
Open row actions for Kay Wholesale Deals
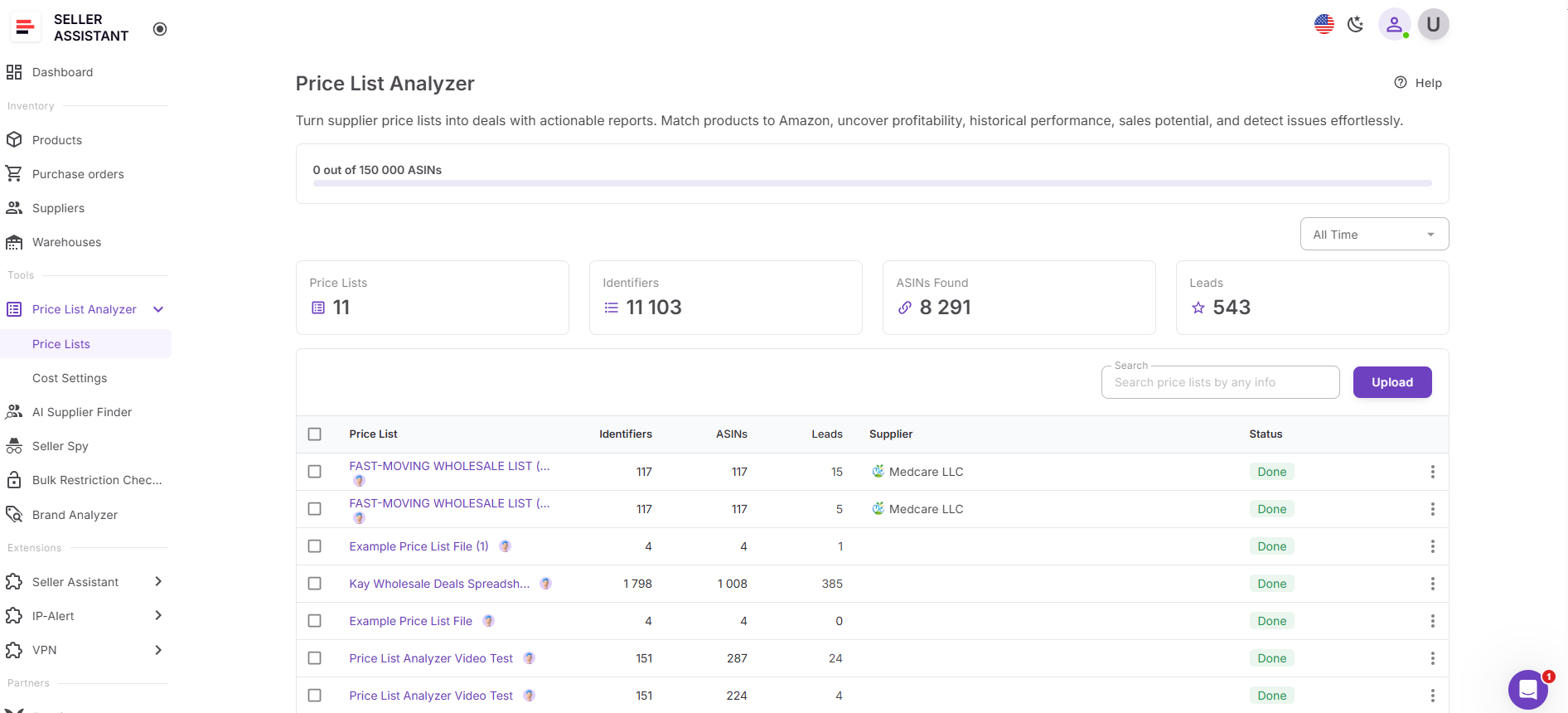1432,584
